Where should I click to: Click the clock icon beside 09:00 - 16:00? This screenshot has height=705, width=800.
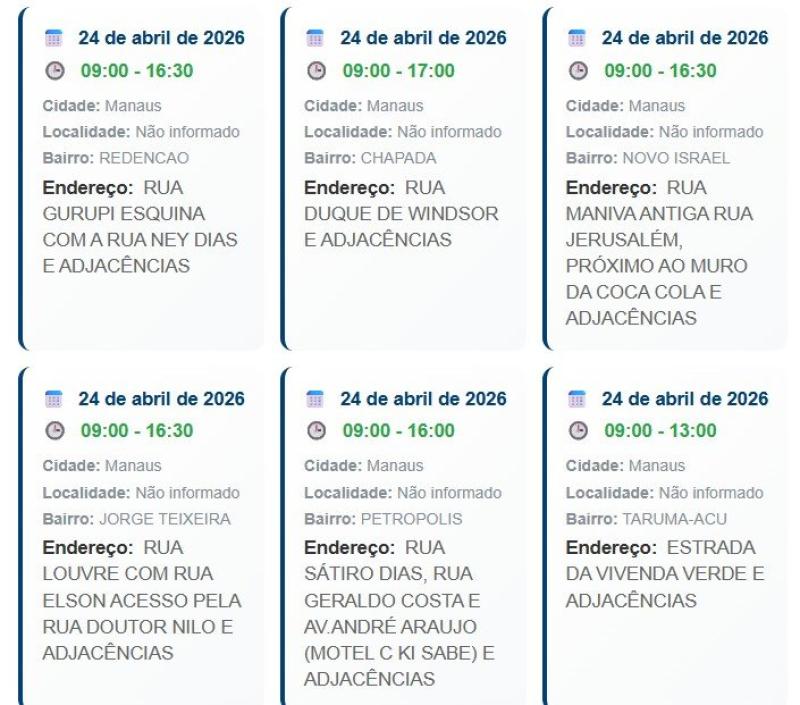(x=315, y=432)
